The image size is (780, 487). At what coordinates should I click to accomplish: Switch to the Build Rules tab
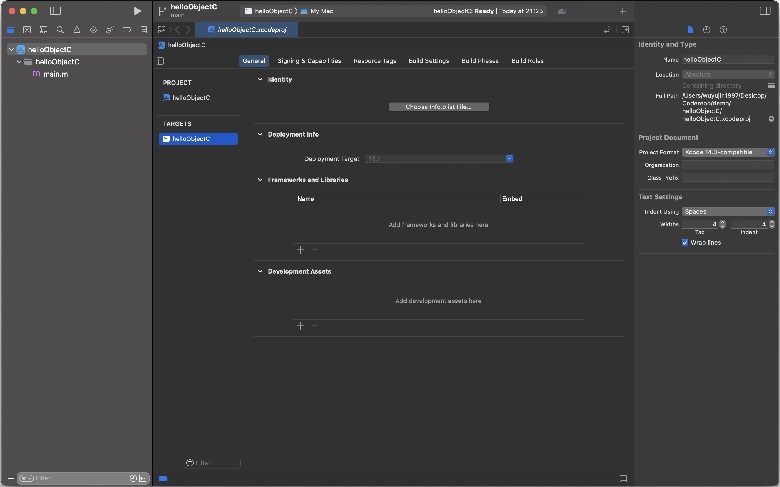(527, 61)
